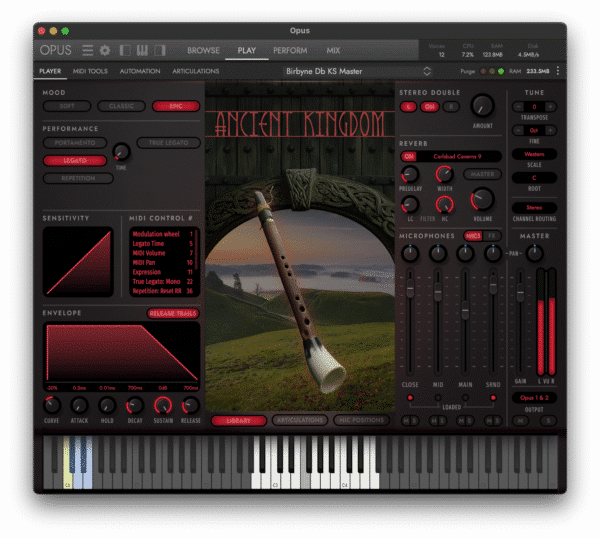Open the C ROOT note dropdown
Screen dimensions: 600x538
[534, 178]
